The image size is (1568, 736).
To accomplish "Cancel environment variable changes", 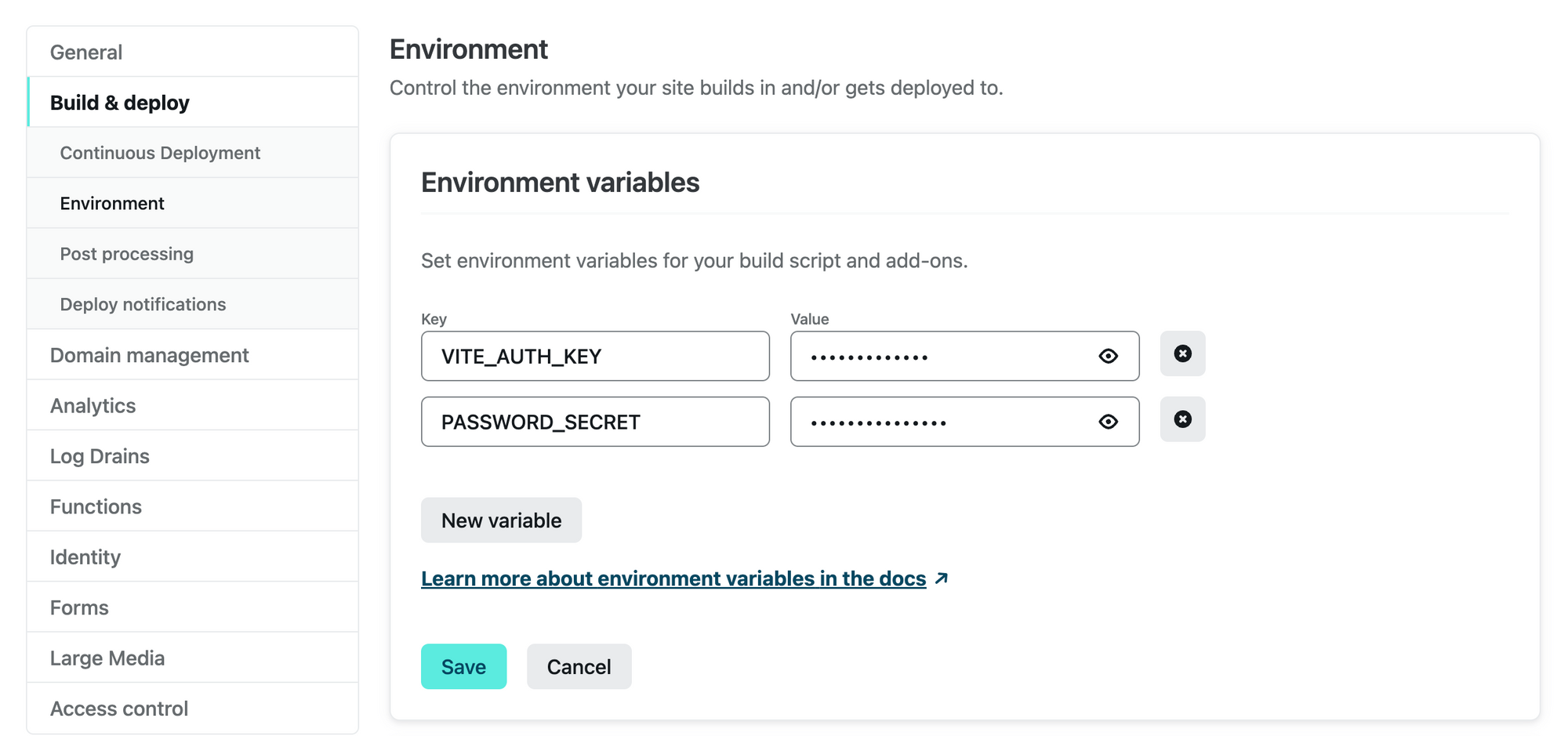I will [x=579, y=667].
